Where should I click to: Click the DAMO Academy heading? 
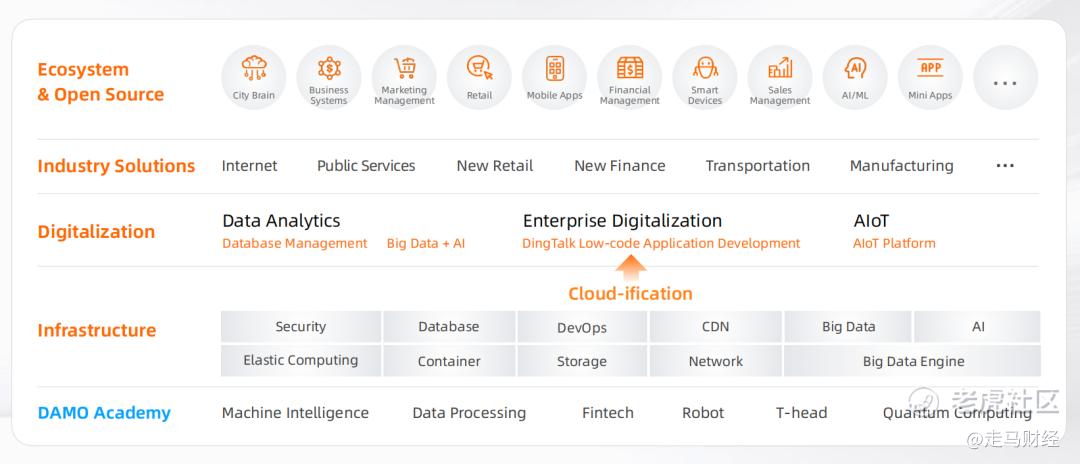click(104, 413)
